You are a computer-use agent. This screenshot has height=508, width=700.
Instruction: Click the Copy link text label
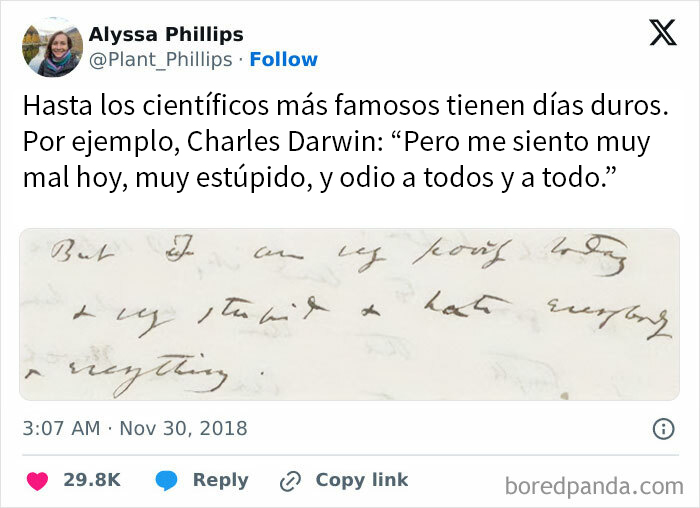362,481
